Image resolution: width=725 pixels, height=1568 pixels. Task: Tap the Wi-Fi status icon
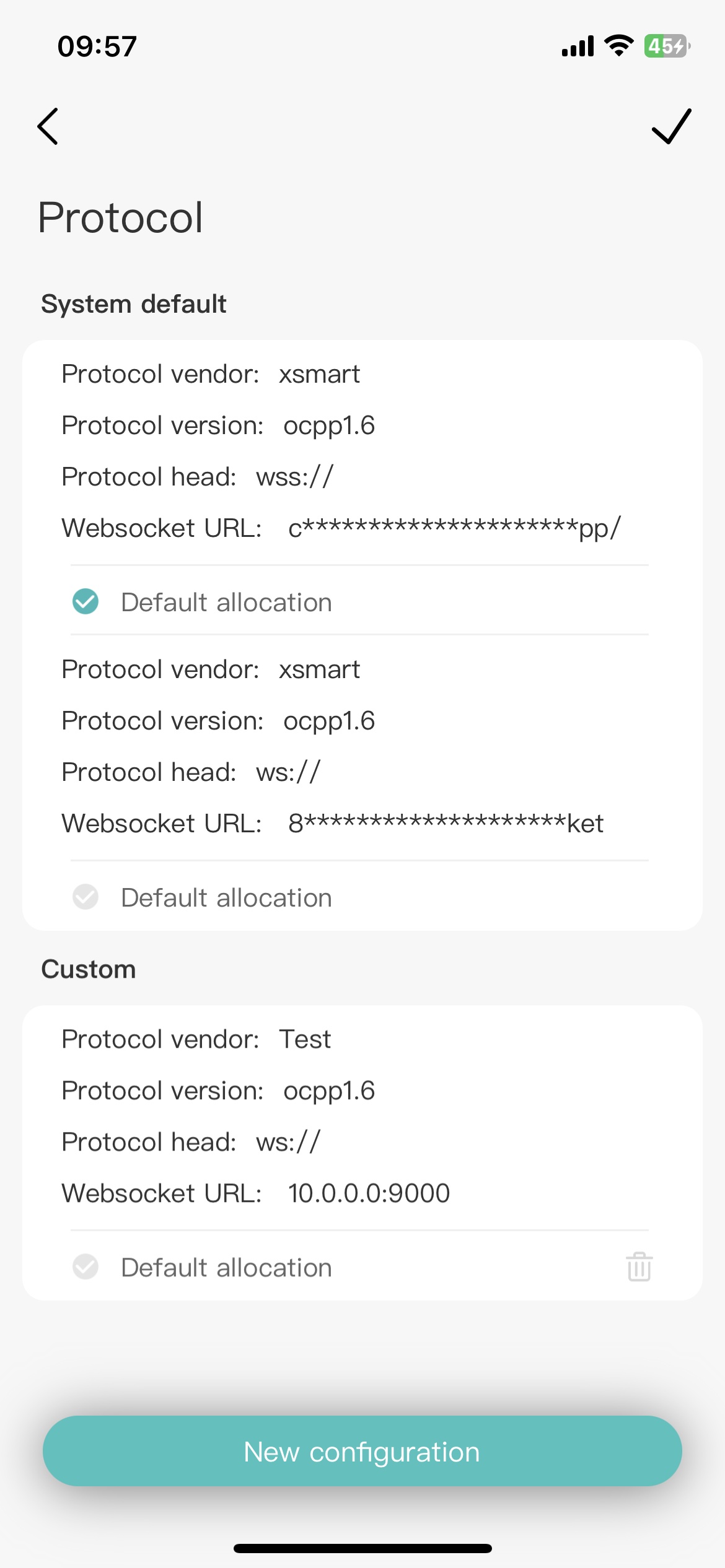[618, 46]
